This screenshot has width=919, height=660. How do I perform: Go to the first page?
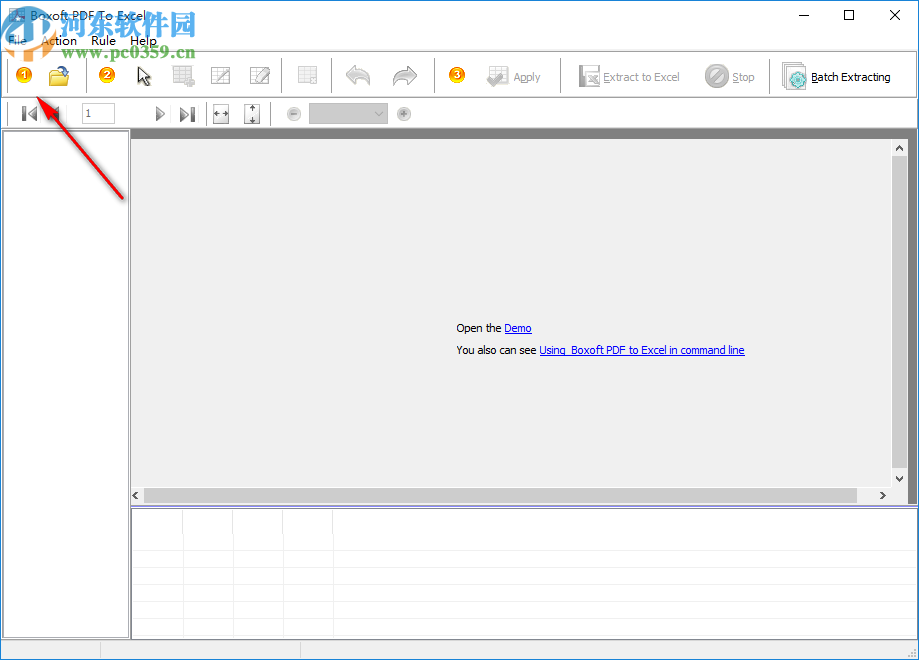click(x=28, y=113)
